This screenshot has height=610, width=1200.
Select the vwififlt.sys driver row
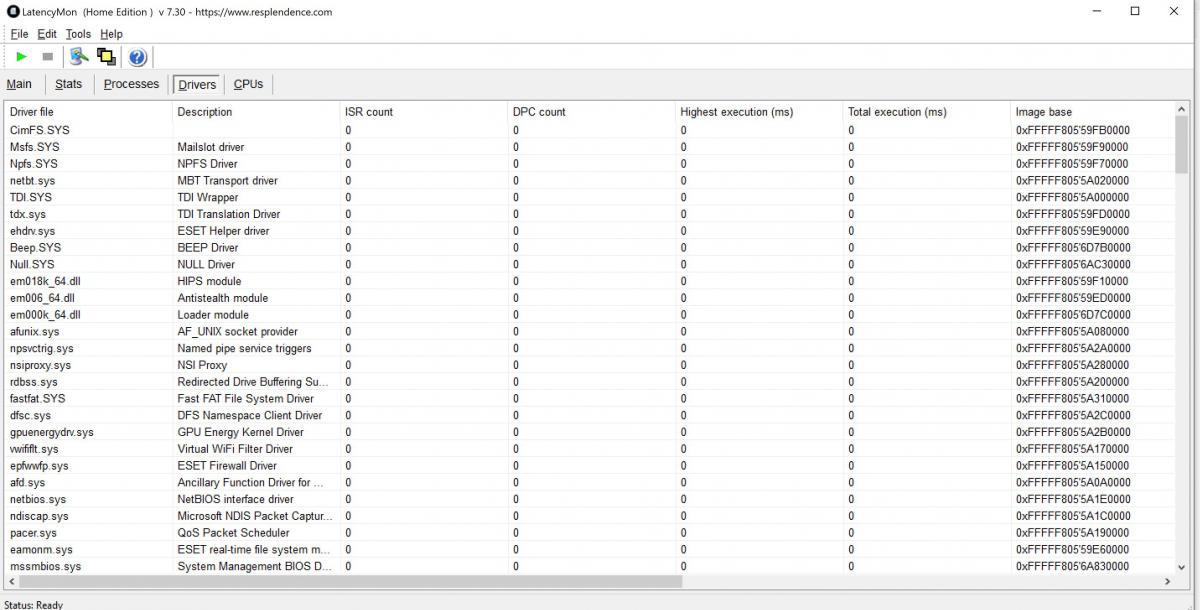590,449
